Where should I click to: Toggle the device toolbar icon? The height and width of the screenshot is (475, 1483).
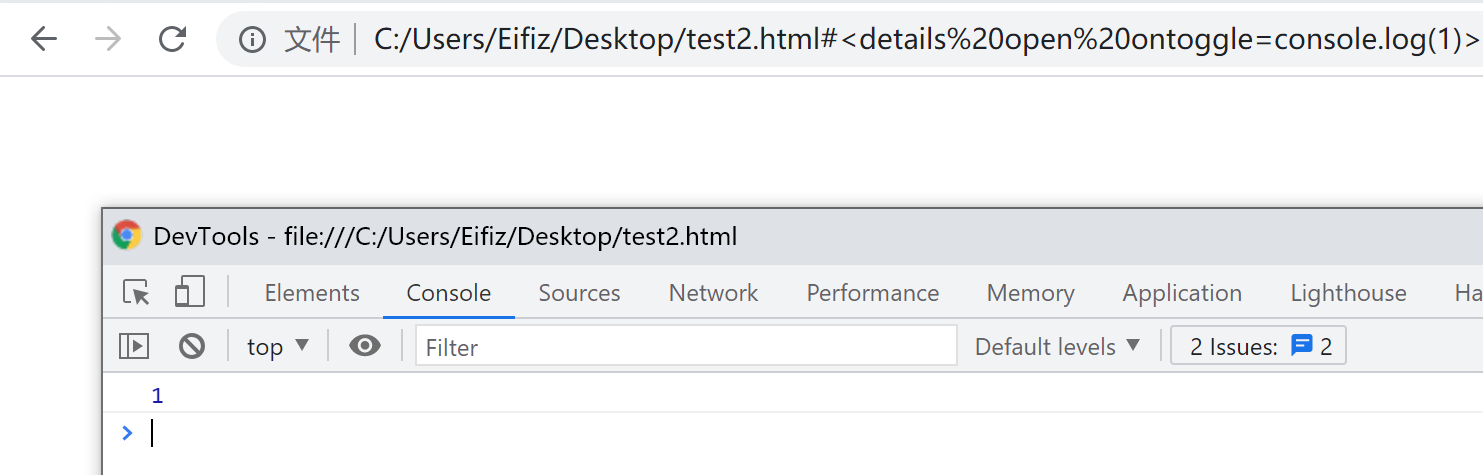(x=189, y=293)
